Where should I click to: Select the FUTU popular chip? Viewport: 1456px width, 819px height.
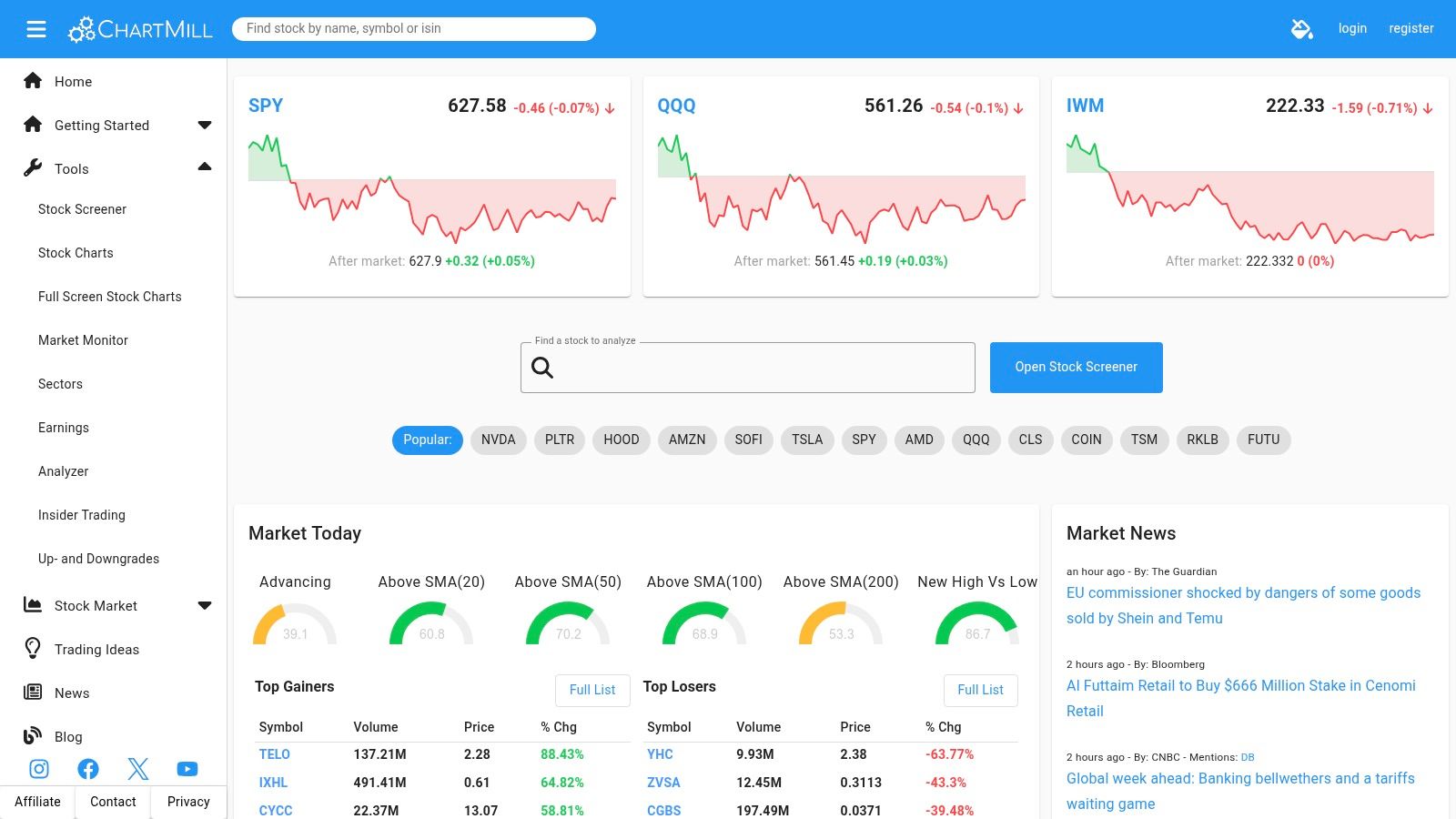1264,440
